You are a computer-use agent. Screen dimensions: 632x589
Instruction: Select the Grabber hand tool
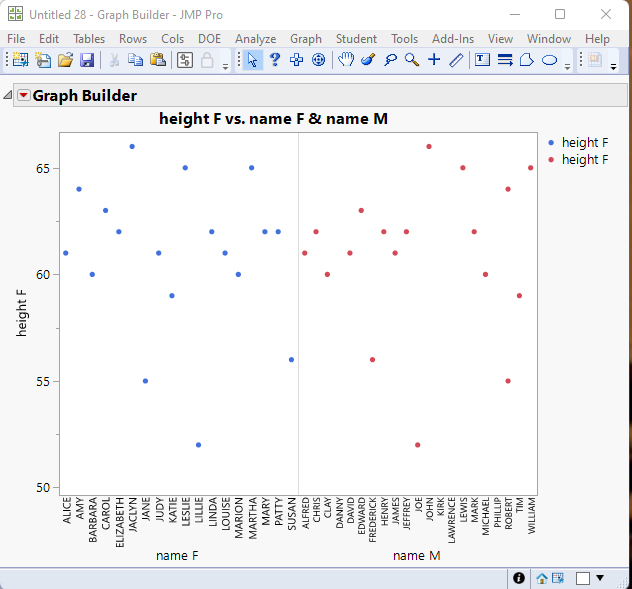pyautogui.click(x=346, y=60)
